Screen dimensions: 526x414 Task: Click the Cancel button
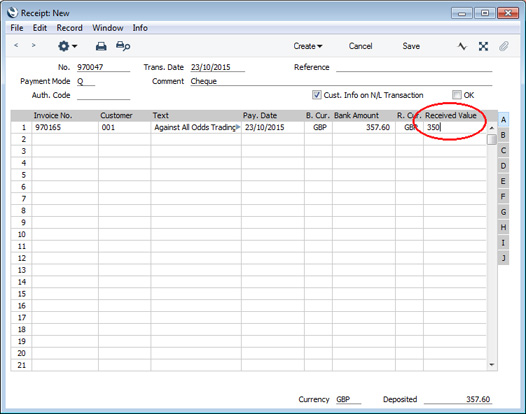tap(360, 46)
